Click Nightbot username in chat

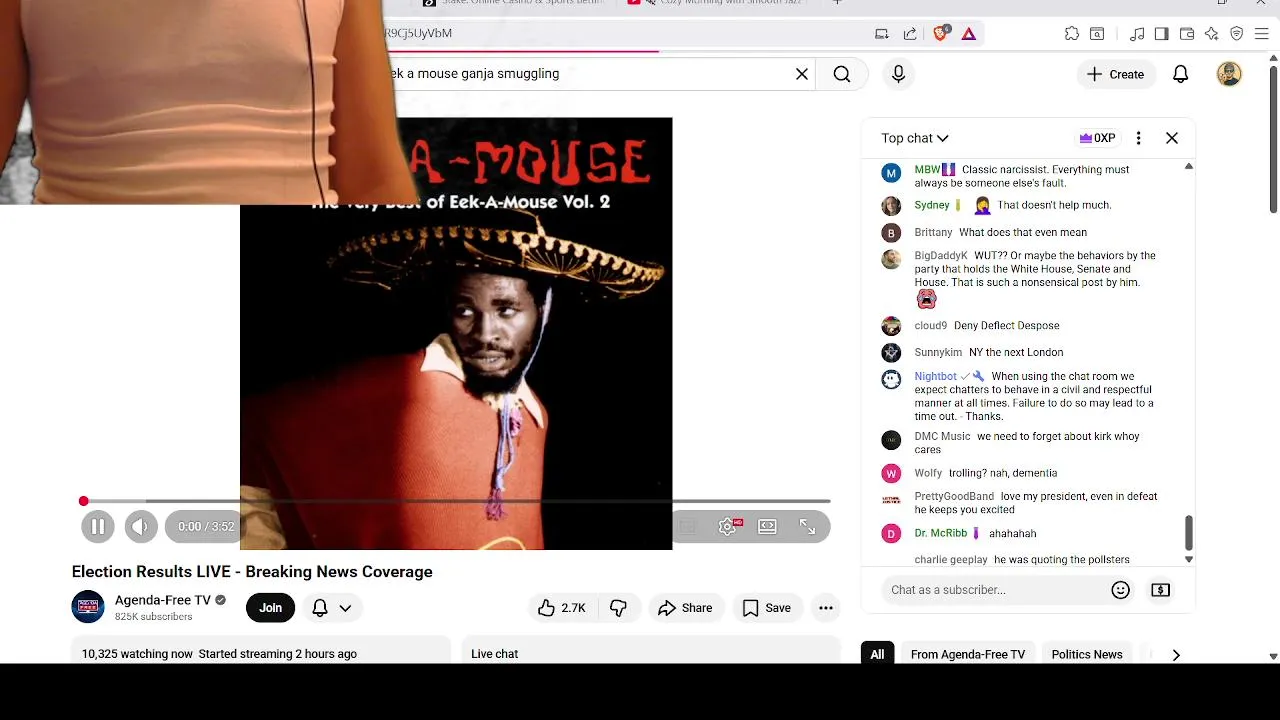coord(935,377)
